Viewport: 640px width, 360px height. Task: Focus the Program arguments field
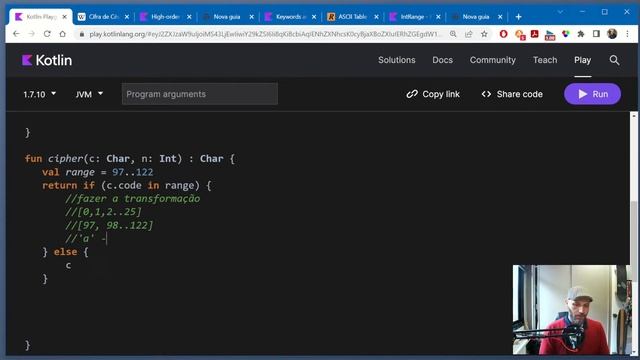click(200, 94)
